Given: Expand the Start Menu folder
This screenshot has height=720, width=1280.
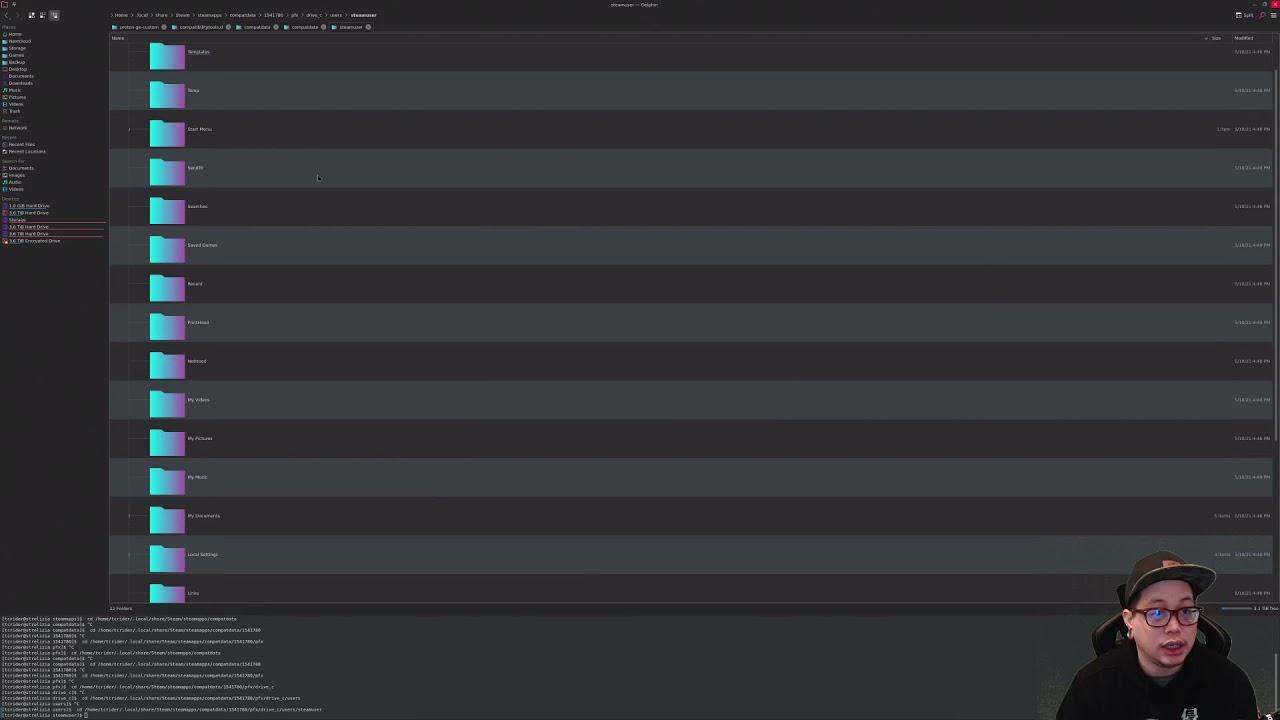Looking at the screenshot, I should [129, 129].
